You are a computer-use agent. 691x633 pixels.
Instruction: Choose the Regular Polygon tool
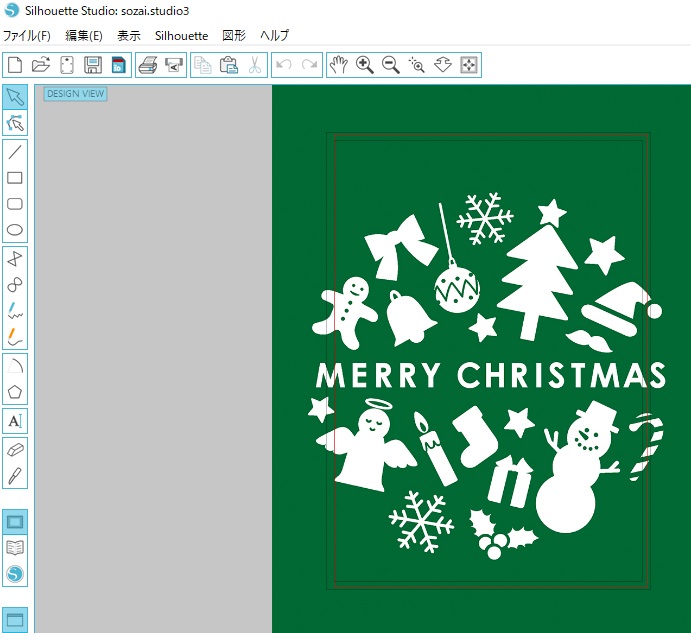[x=15, y=392]
